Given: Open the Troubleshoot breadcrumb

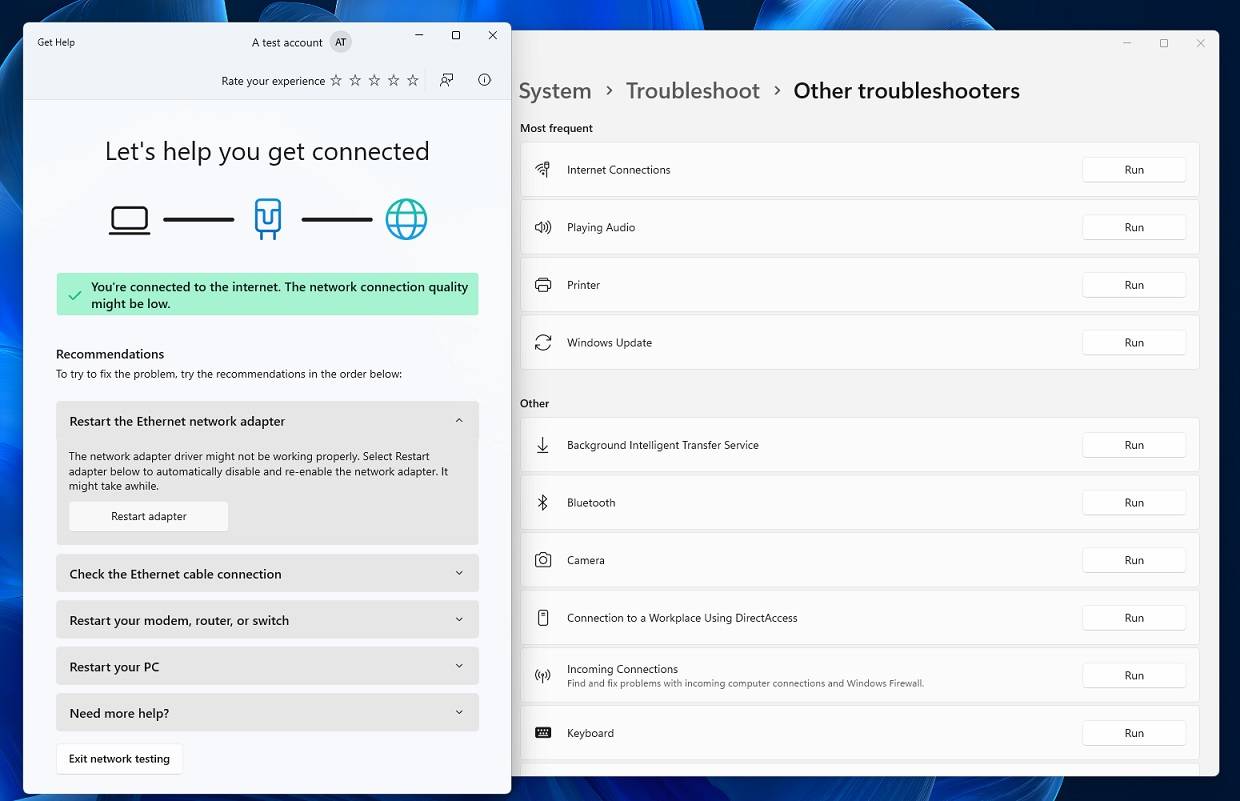Looking at the screenshot, I should pyautogui.click(x=692, y=90).
